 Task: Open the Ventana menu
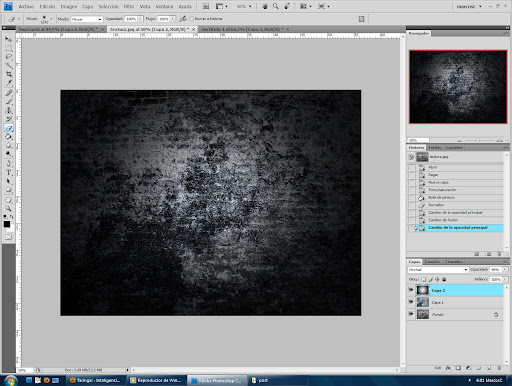pos(164,6)
